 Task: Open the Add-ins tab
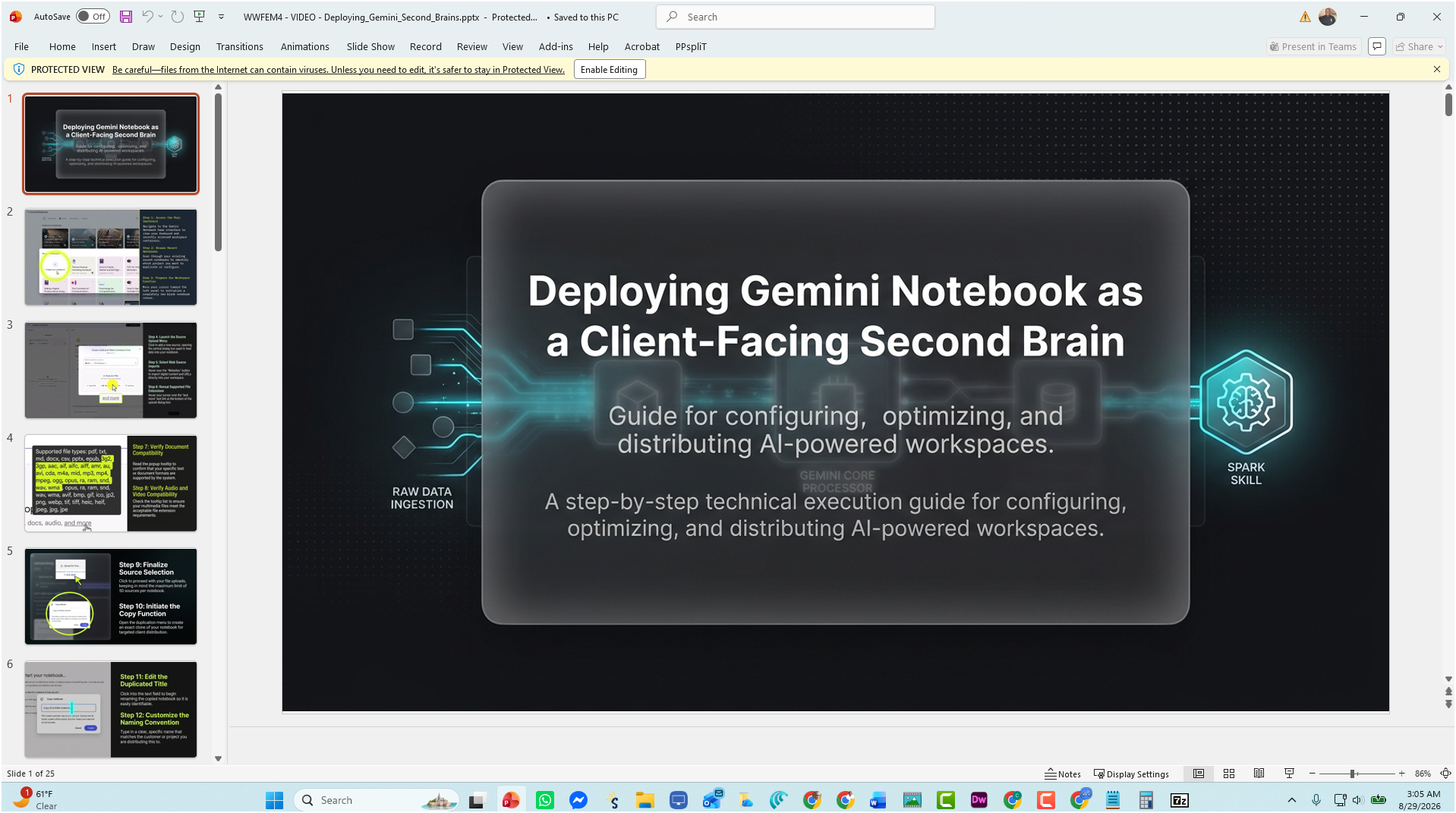click(556, 46)
